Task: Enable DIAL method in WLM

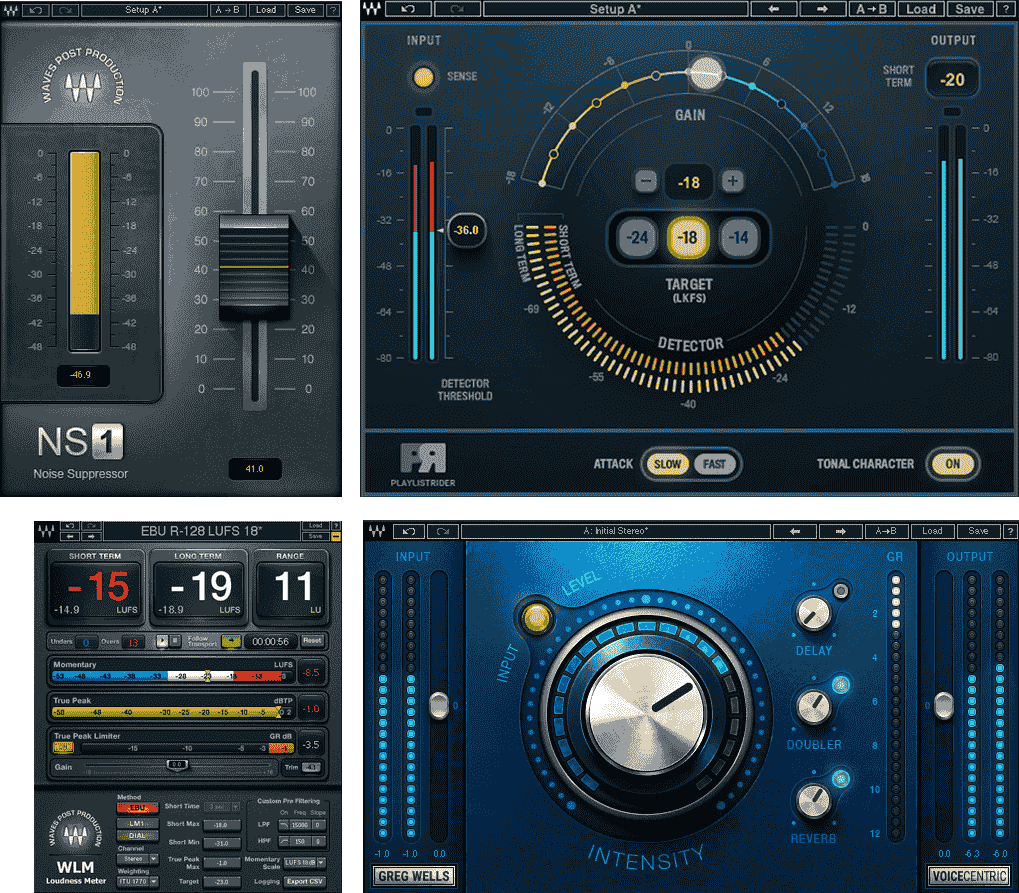Action: (136, 836)
